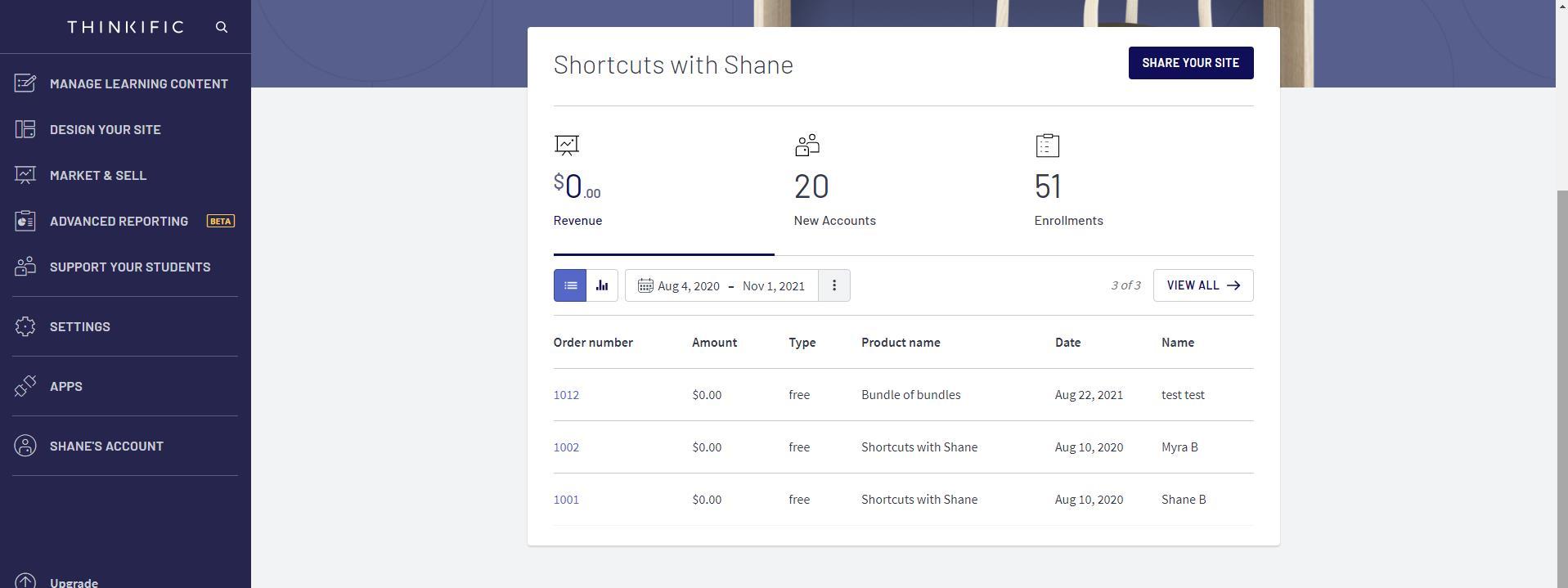The width and height of the screenshot is (1568, 588).
Task: Click the Share Your Site button
Action: [1190, 63]
